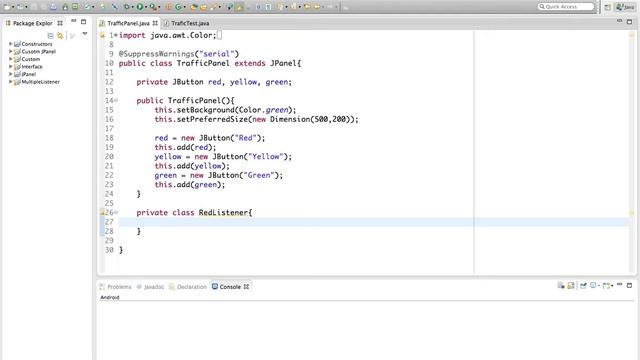Switch to the TraficTest.java editor tab
This screenshot has height=360, width=640.
(x=190, y=23)
